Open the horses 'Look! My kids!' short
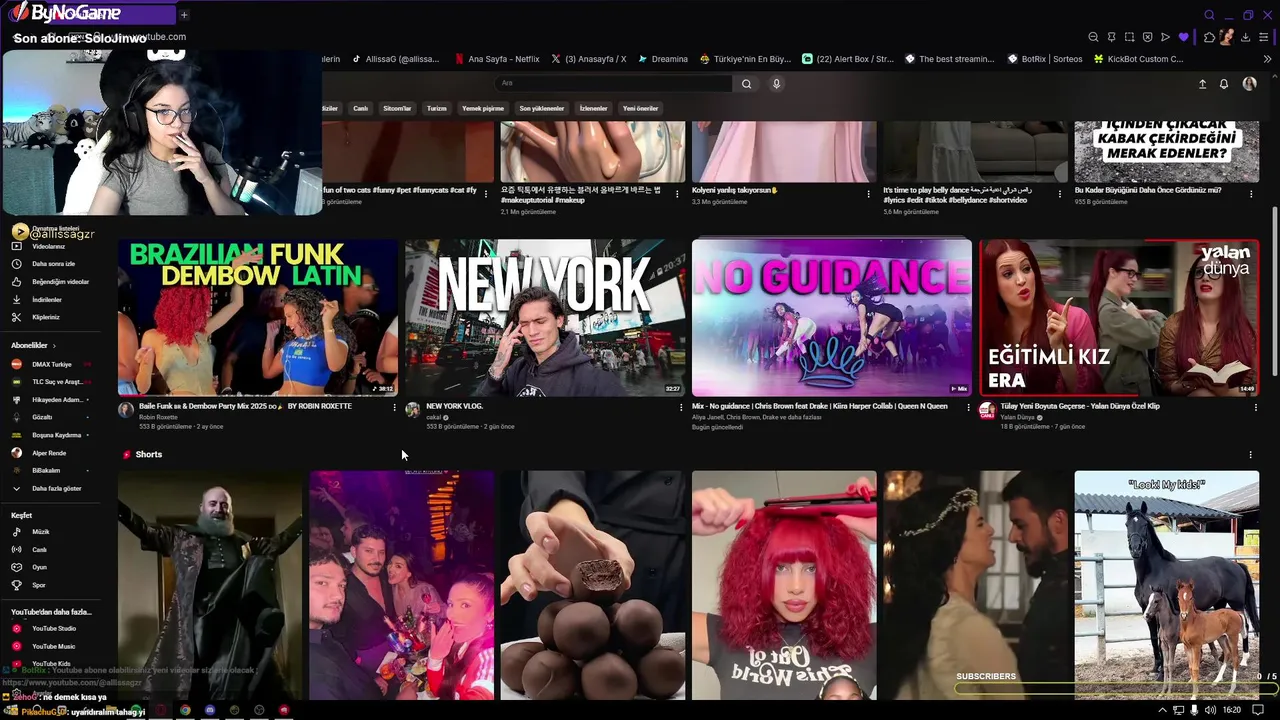This screenshot has height=720, width=1280. [x=1166, y=585]
